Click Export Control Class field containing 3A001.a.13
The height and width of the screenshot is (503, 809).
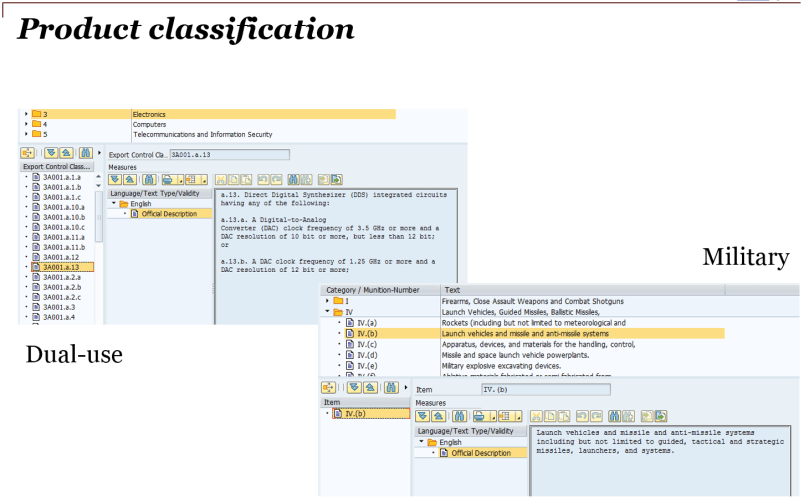click(x=230, y=154)
